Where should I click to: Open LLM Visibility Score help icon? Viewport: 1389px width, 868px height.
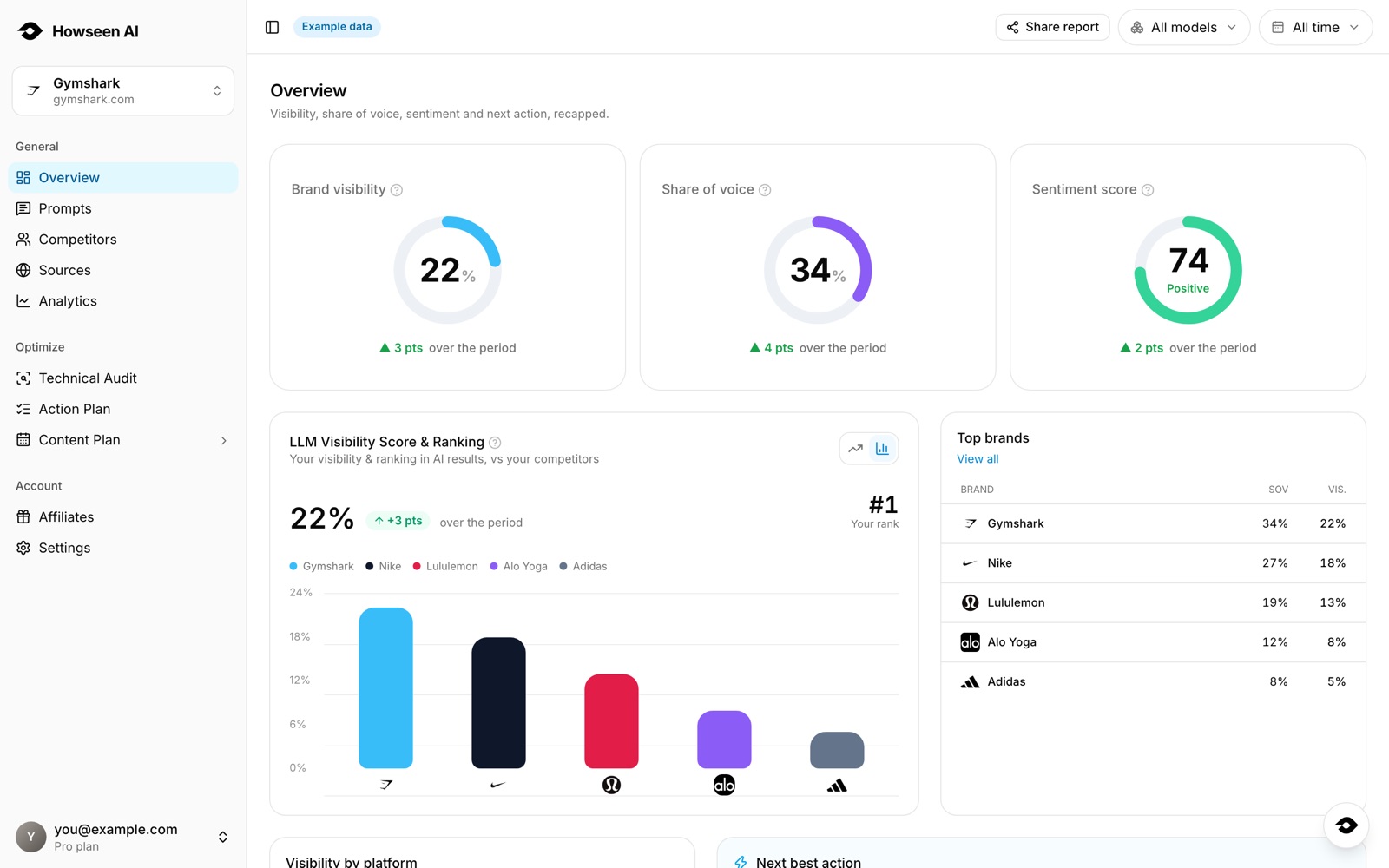(495, 443)
